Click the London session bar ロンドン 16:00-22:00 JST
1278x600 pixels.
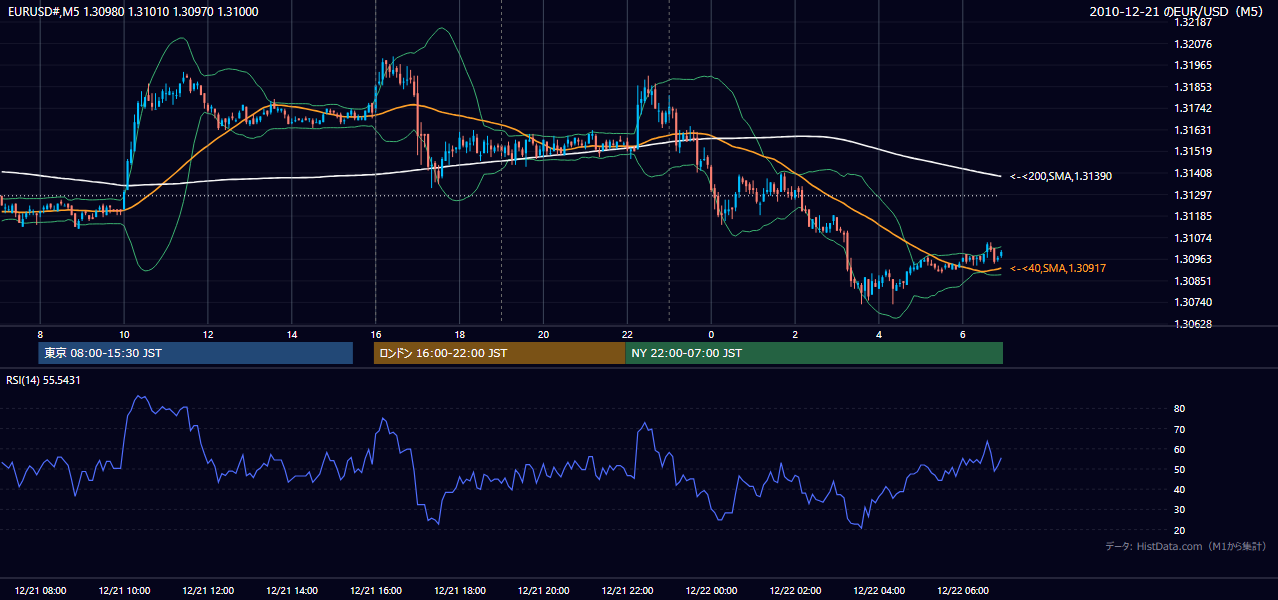coord(499,353)
